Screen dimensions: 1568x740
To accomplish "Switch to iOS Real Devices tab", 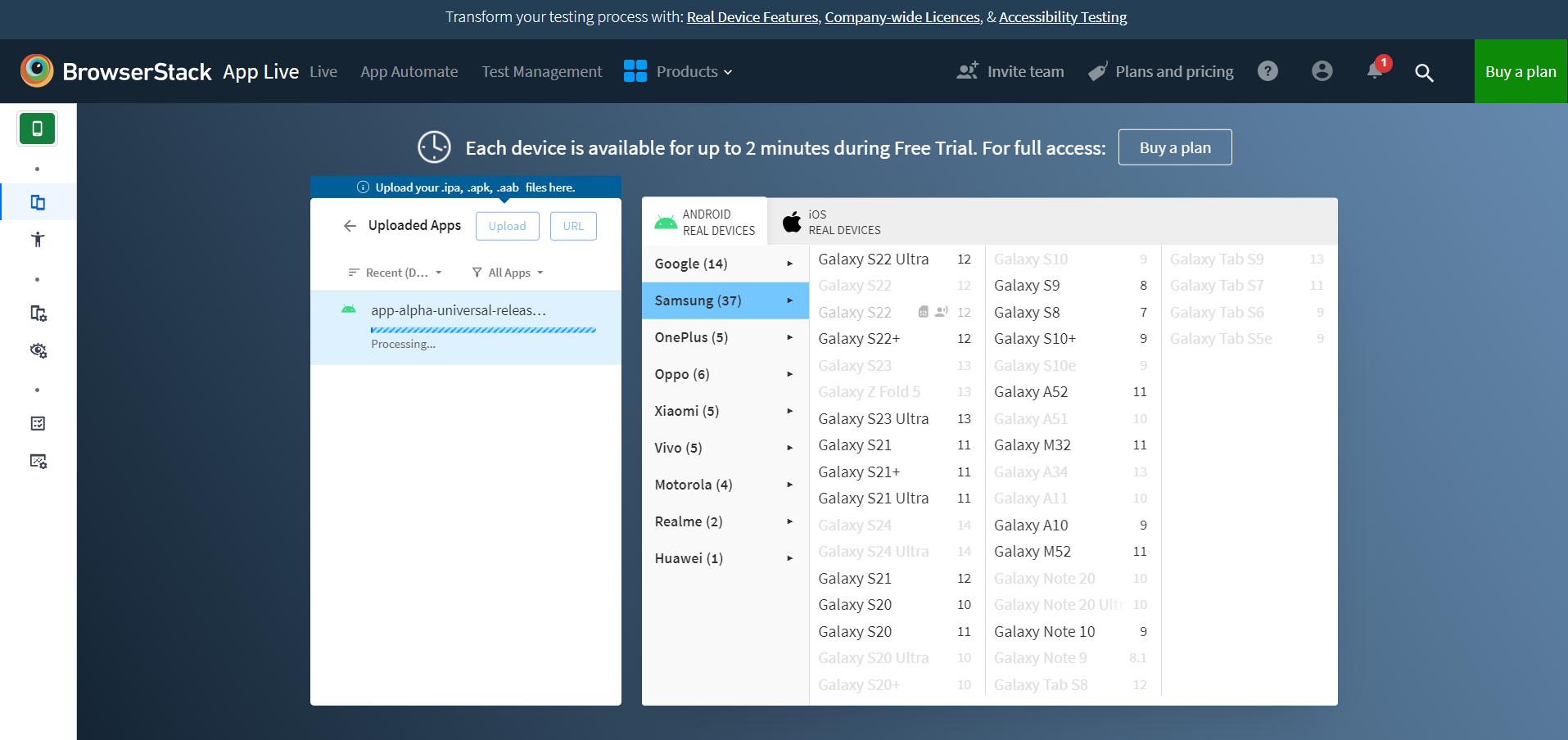I will [x=832, y=222].
